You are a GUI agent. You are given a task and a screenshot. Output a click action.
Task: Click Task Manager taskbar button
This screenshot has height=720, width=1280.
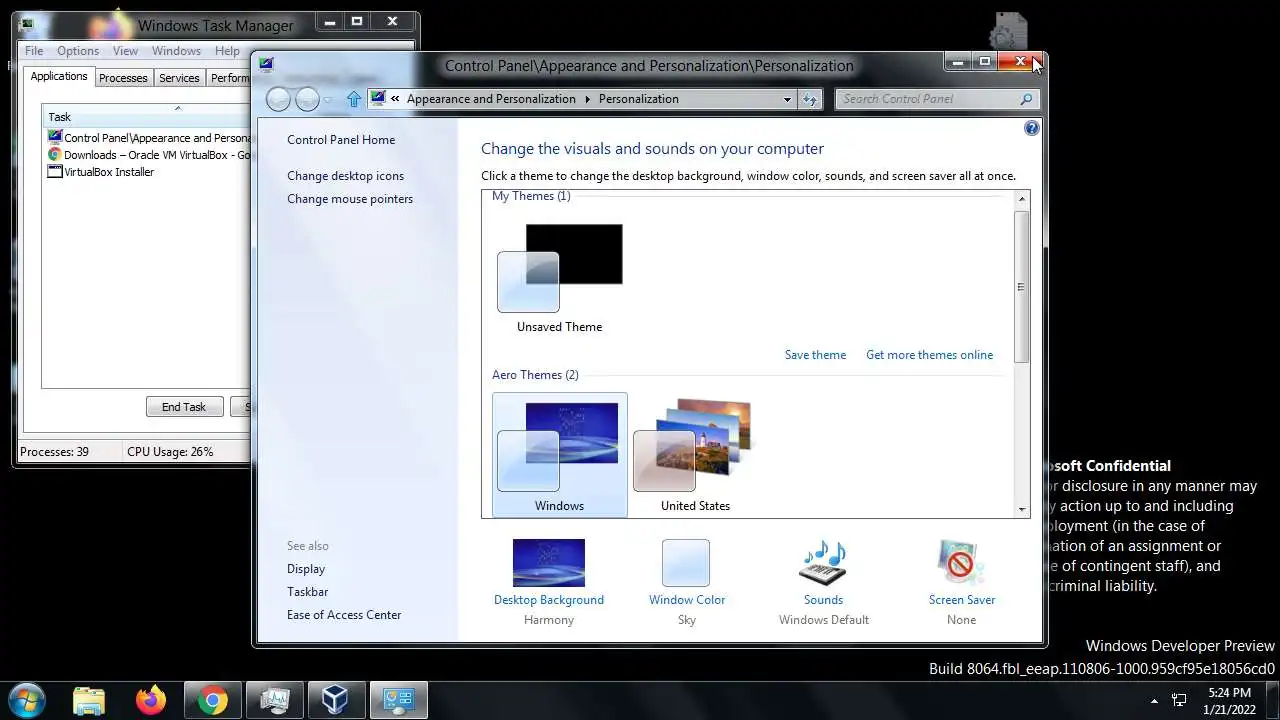pyautogui.click(x=274, y=700)
